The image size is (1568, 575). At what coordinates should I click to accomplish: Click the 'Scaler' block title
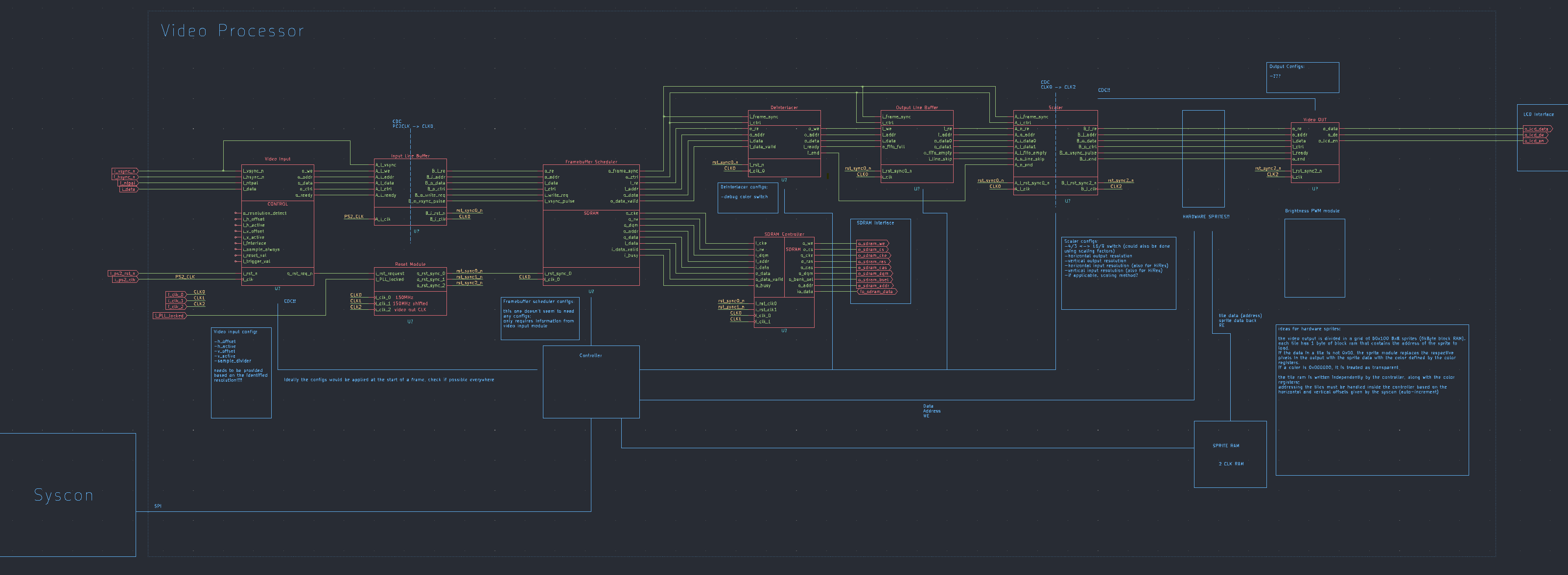(1055, 108)
